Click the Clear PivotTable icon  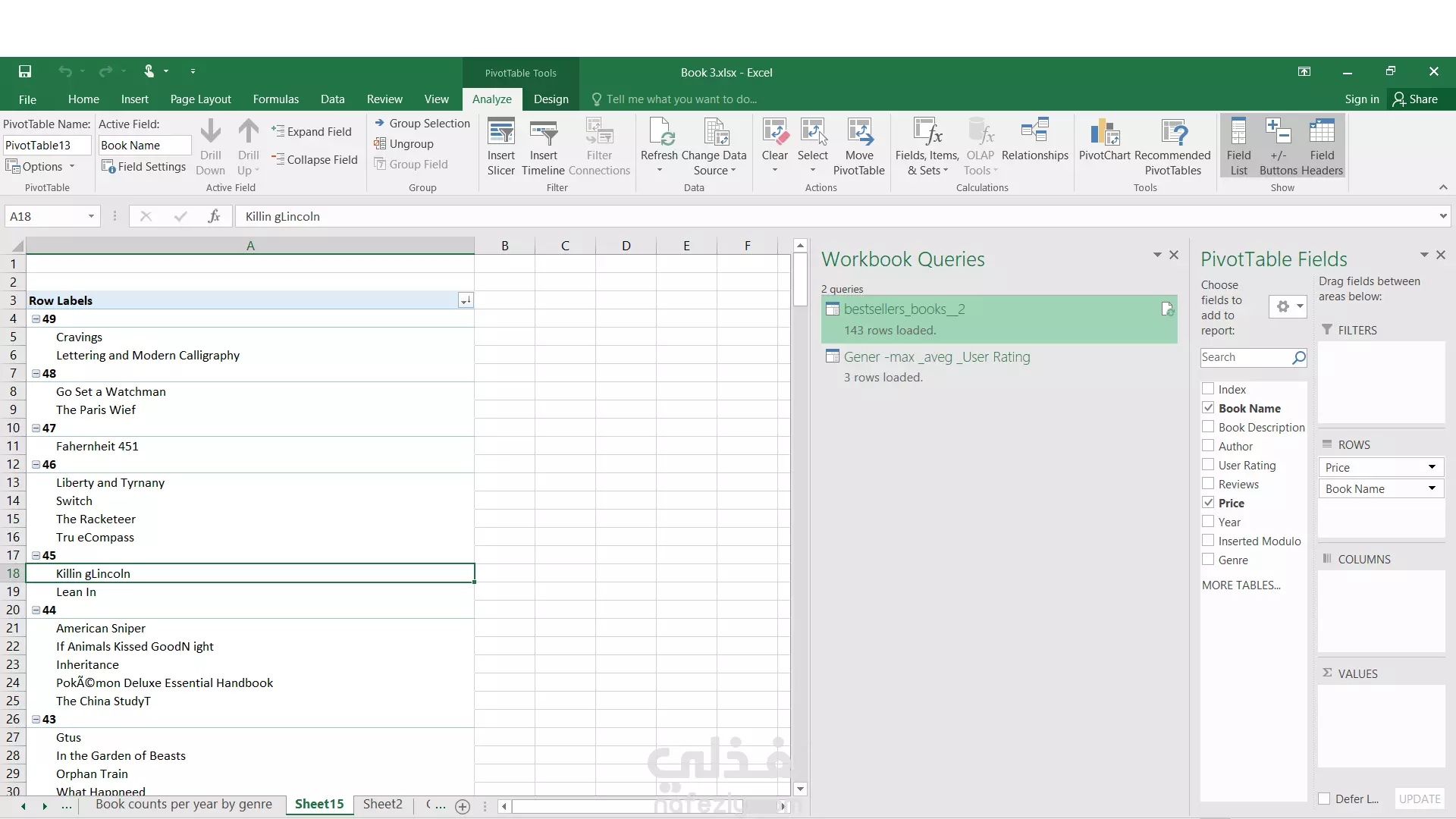774,148
